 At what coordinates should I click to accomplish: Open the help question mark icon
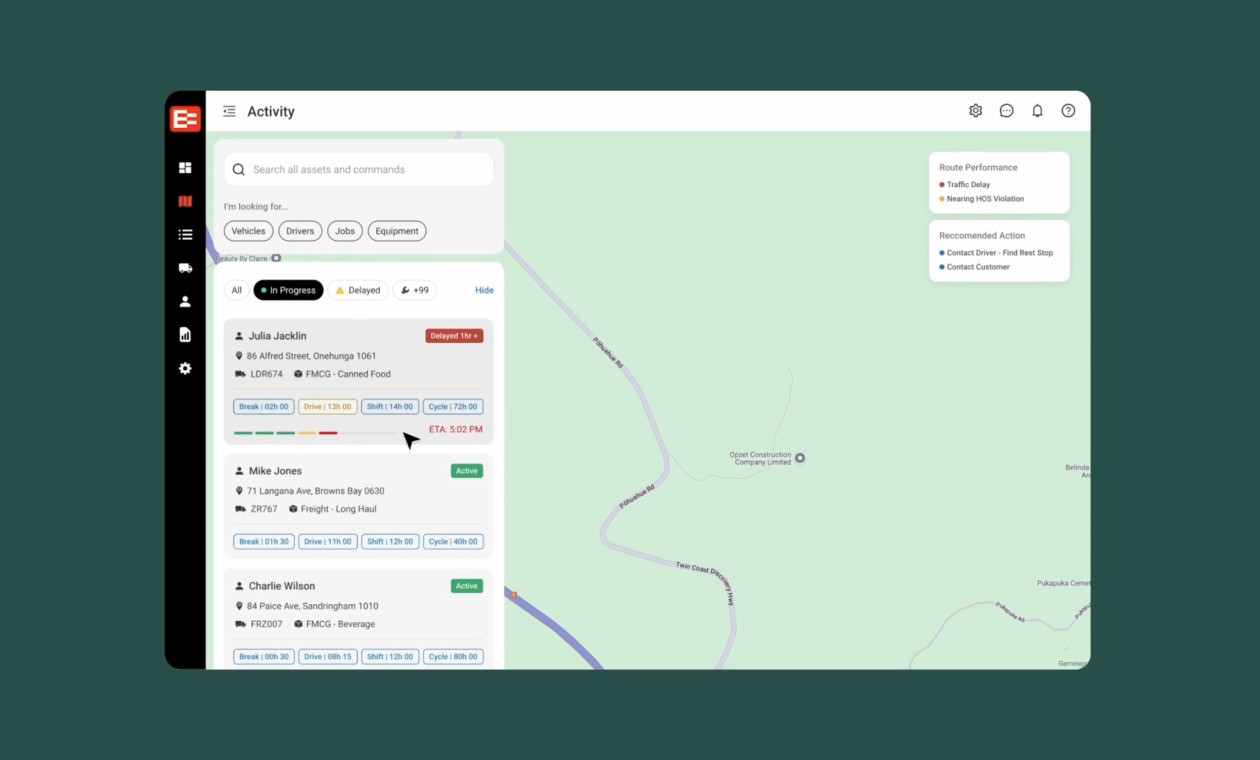(1068, 111)
